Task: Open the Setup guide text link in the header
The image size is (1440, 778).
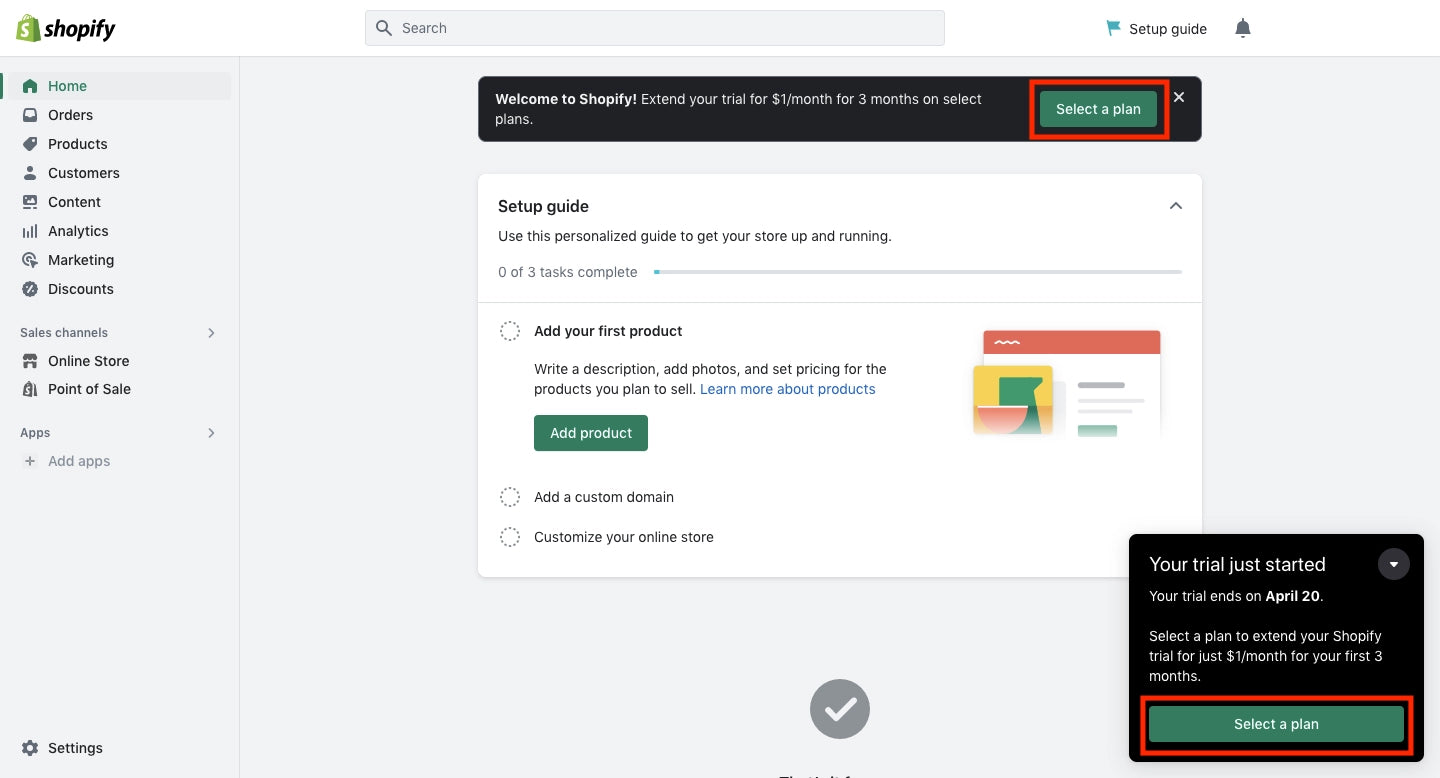Action: (x=1168, y=29)
